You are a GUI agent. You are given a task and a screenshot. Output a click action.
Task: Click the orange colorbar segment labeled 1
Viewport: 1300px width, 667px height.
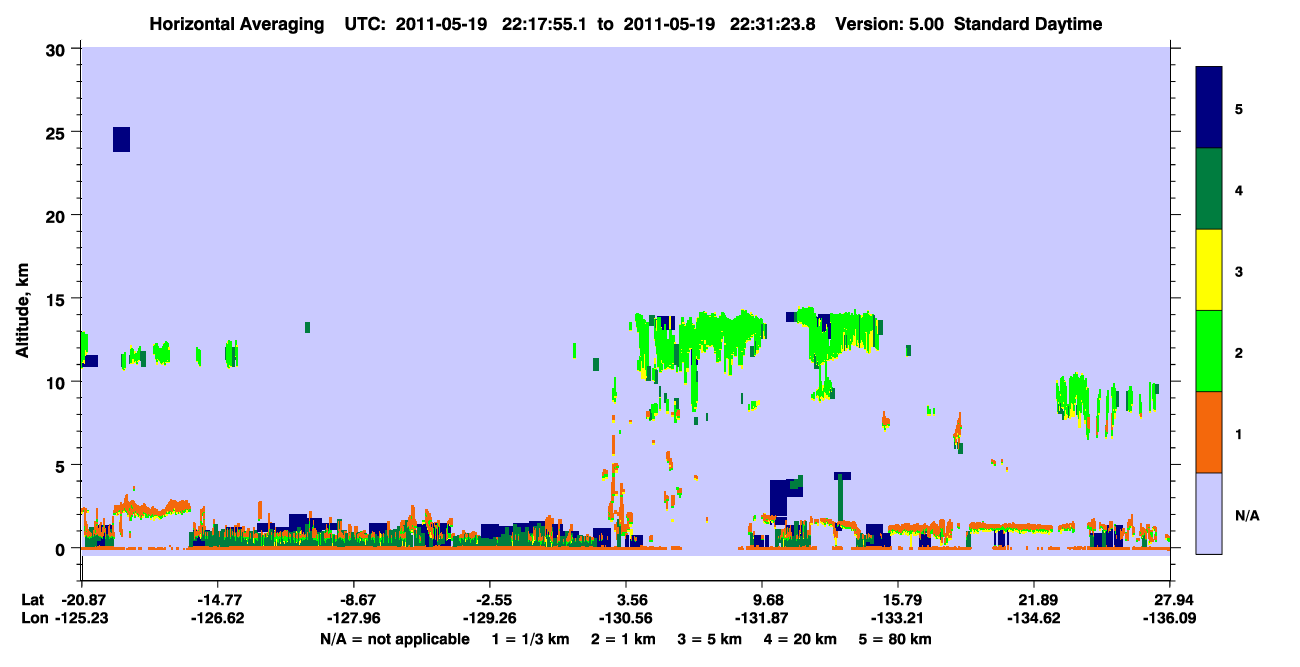[x=1209, y=432]
